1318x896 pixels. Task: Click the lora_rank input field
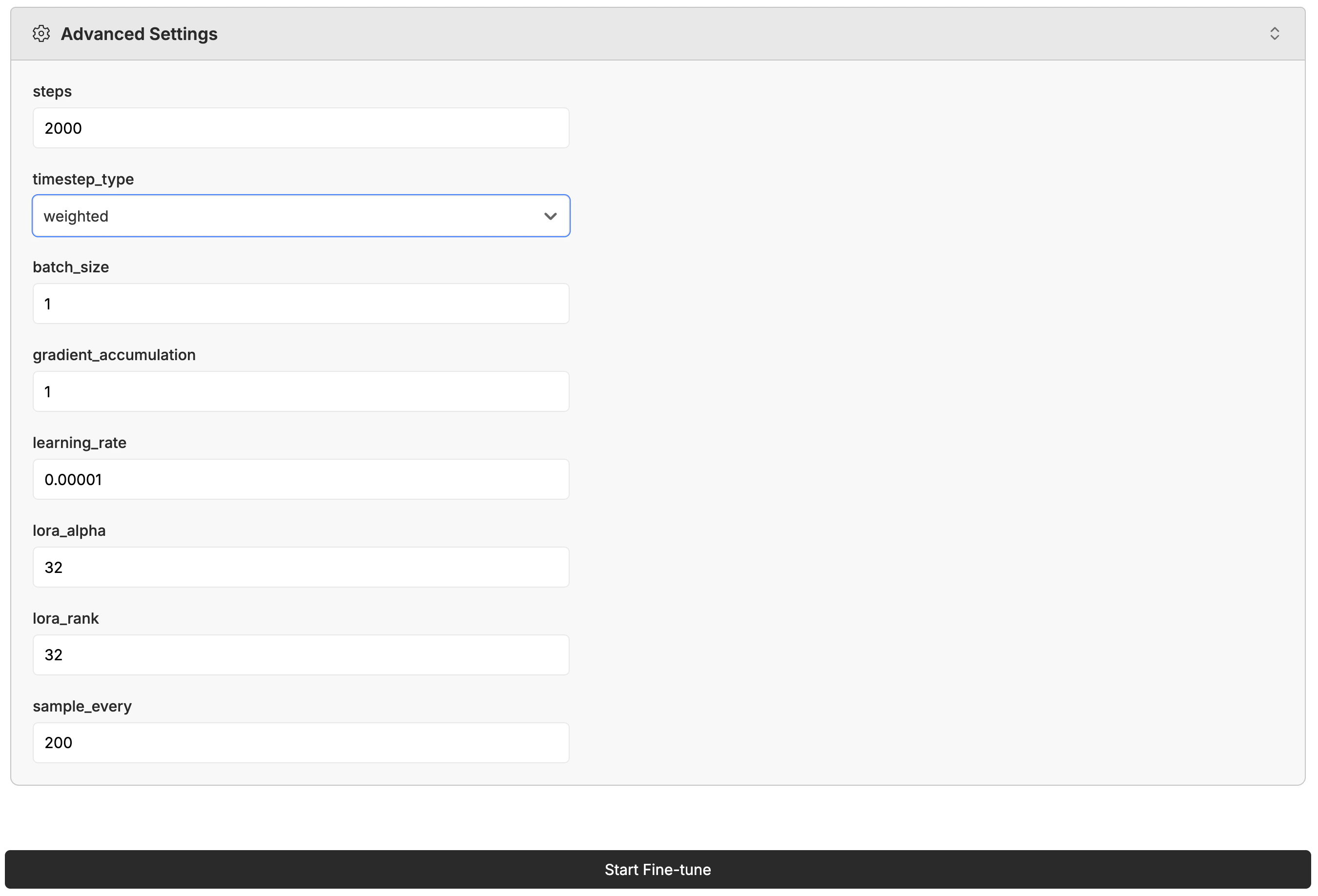[301, 655]
